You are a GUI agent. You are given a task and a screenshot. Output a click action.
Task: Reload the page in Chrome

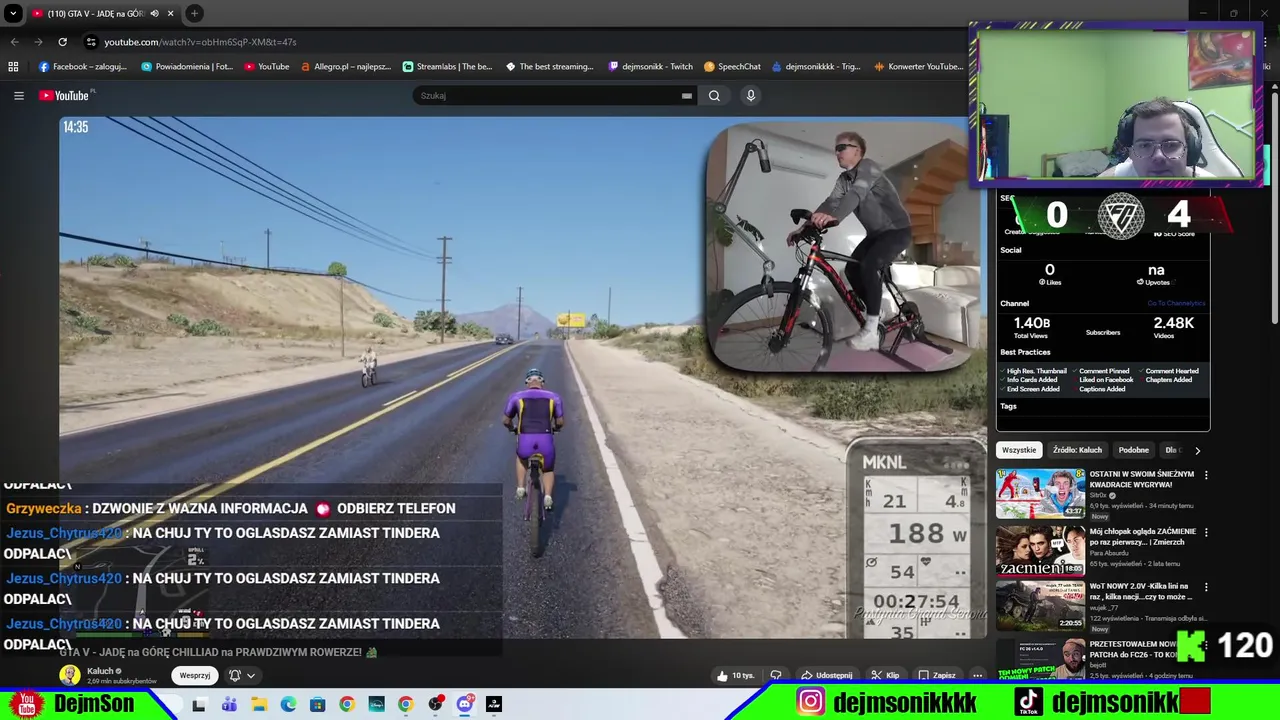62,42
